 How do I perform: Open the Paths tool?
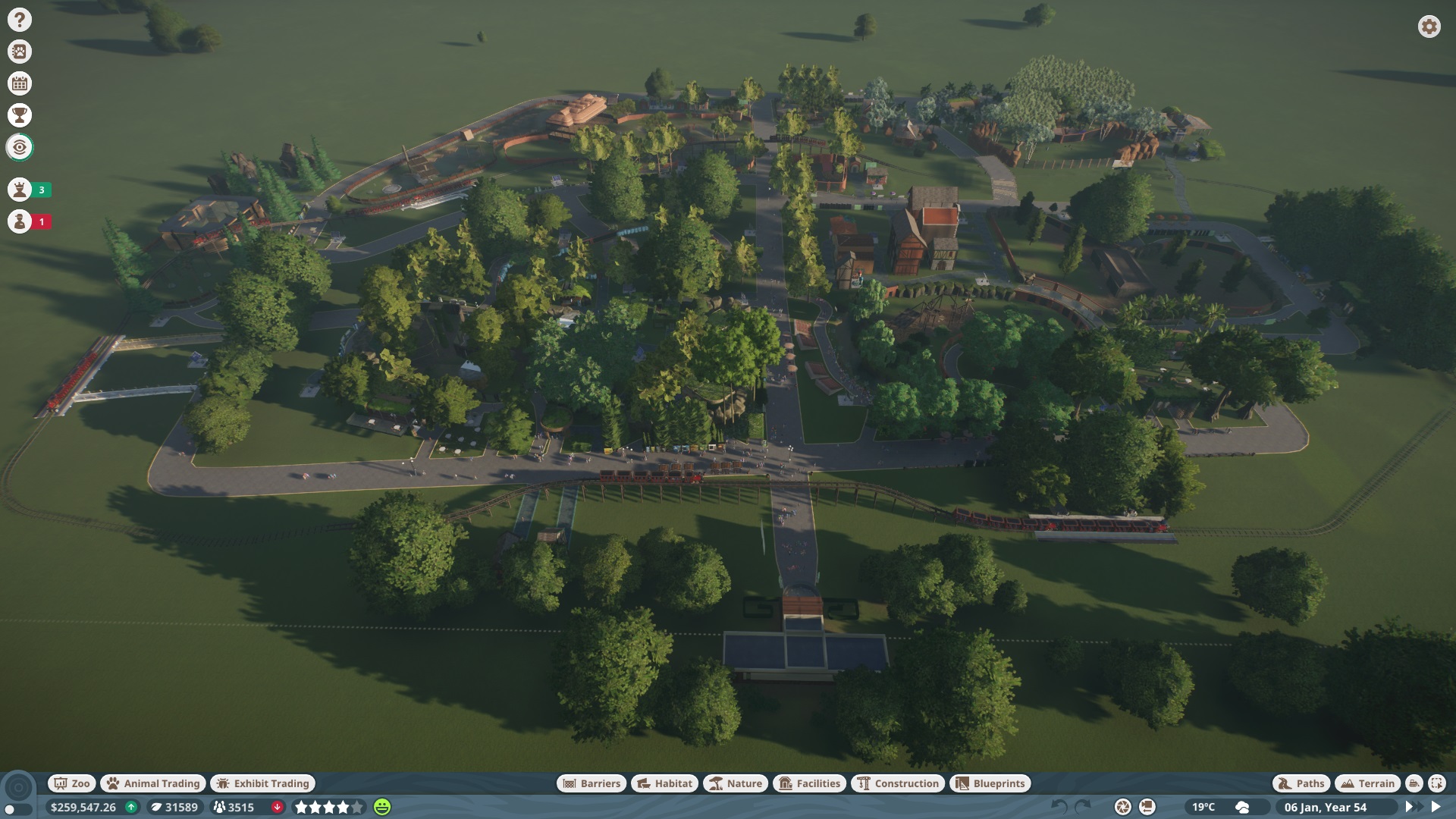click(1301, 783)
